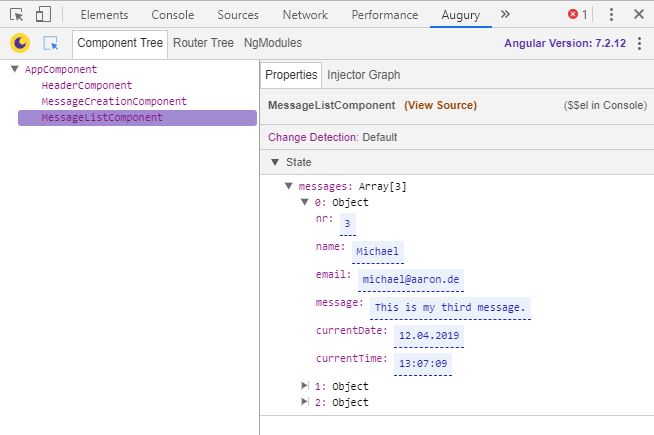Image resolution: width=654 pixels, height=435 pixels.
Task: Click the email value michael@aaron.de
Action: coord(412,279)
